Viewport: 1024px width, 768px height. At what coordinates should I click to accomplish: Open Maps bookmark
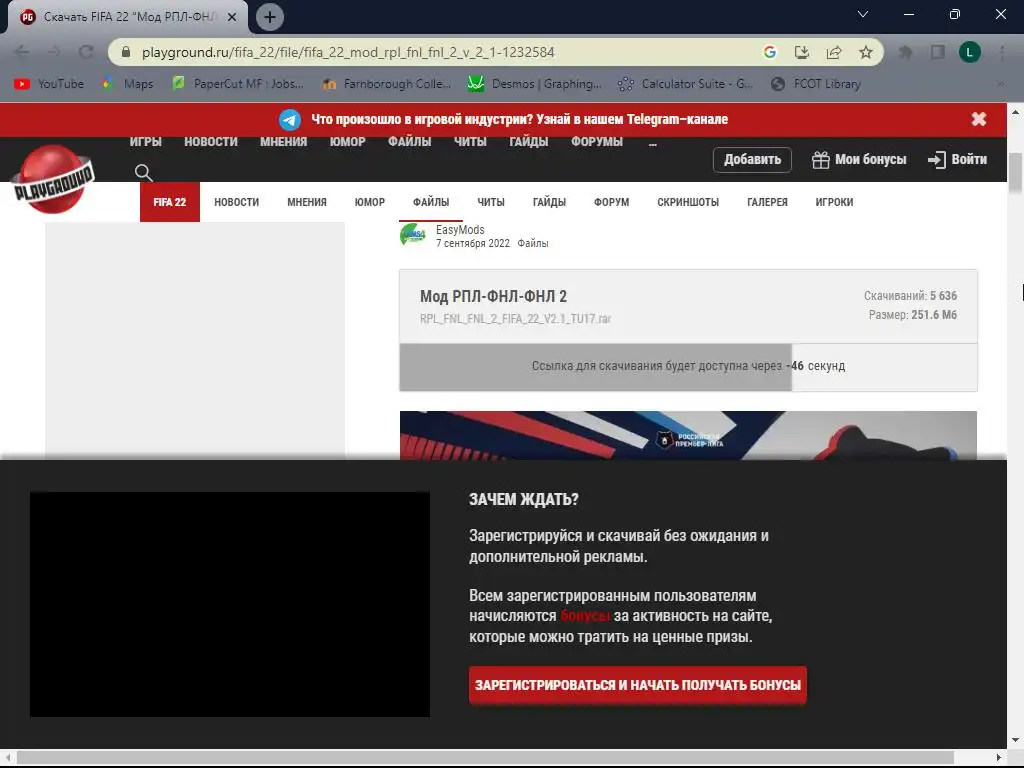(127, 84)
